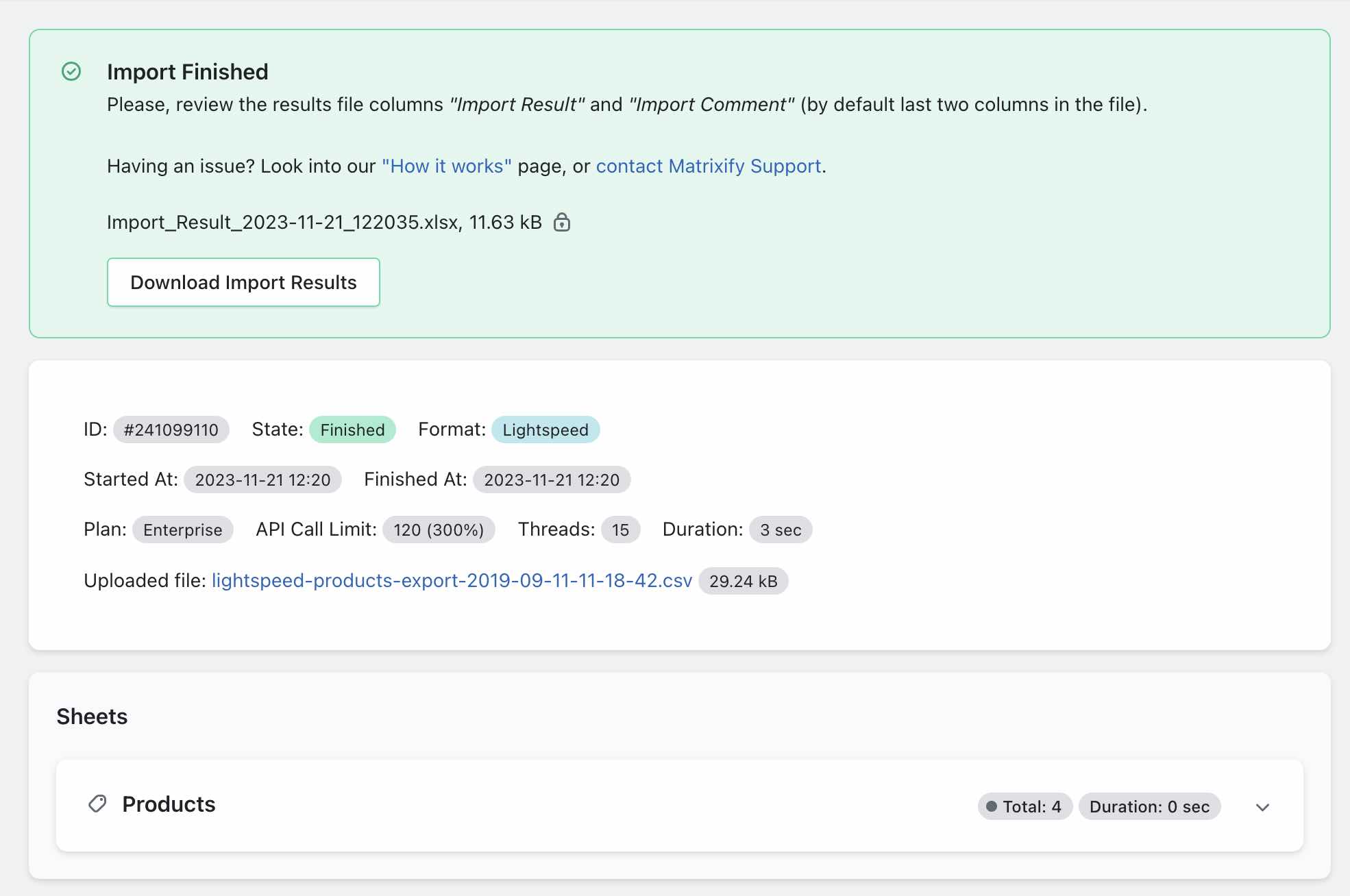Open the uploaded lightspeed products CSV link

[452, 581]
